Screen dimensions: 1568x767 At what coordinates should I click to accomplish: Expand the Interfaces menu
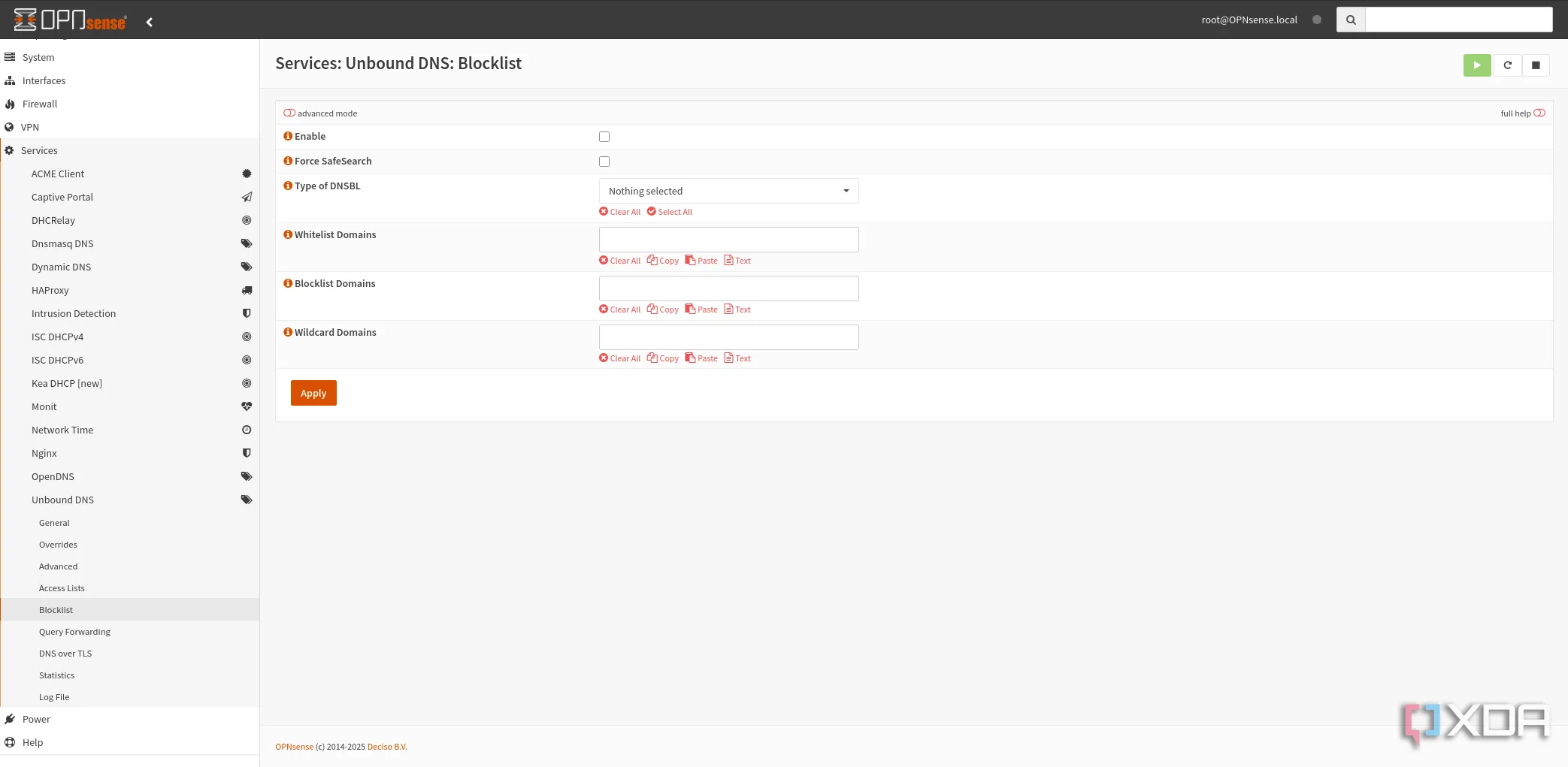click(x=129, y=80)
